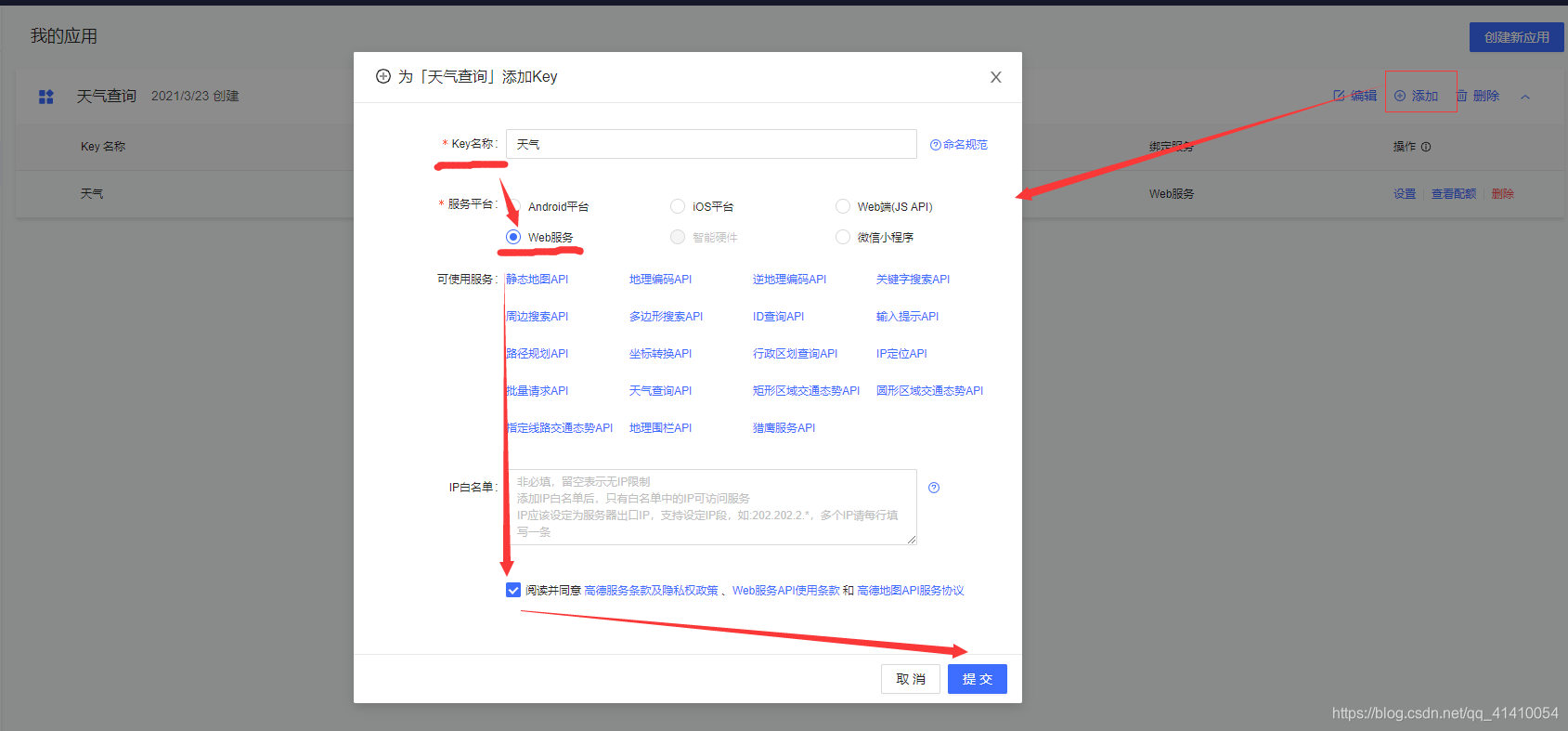The height and width of the screenshot is (731, 1568).
Task: Open the 圆形区域交通态势API link
Action: (x=929, y=391)
